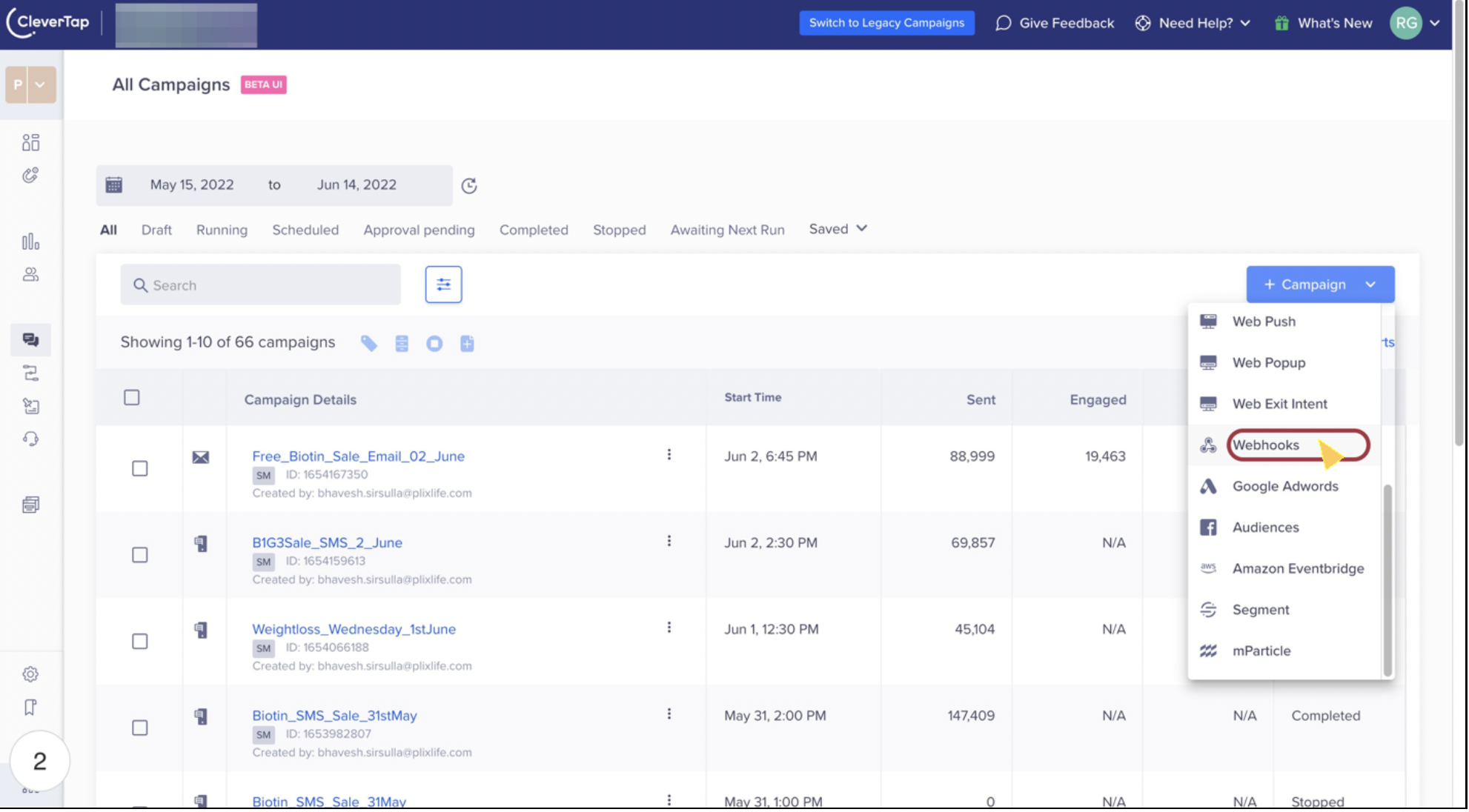Choose Webhooks in campaign menu

[x=1284, y=445]
